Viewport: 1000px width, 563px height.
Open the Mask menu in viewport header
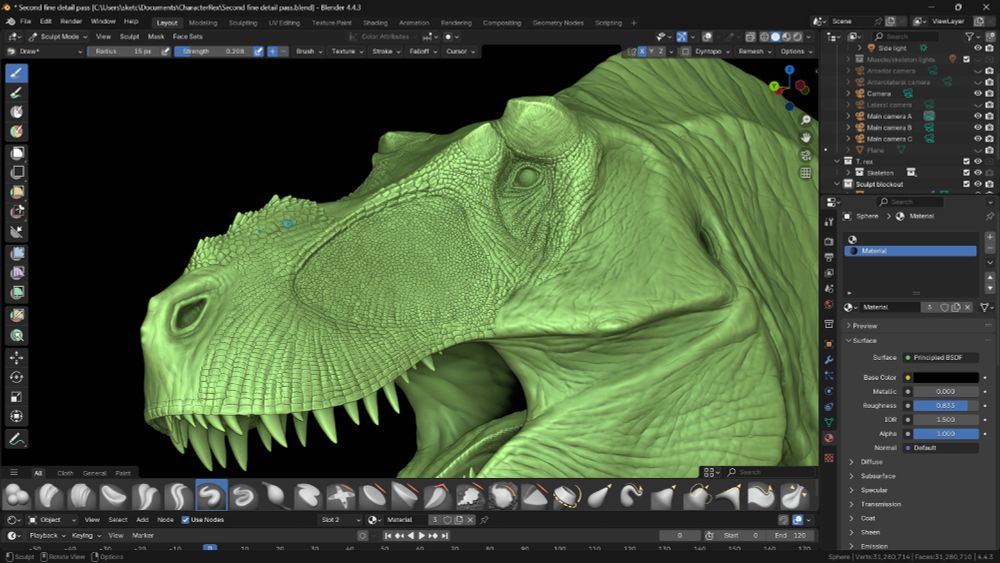tap(156, 37)
